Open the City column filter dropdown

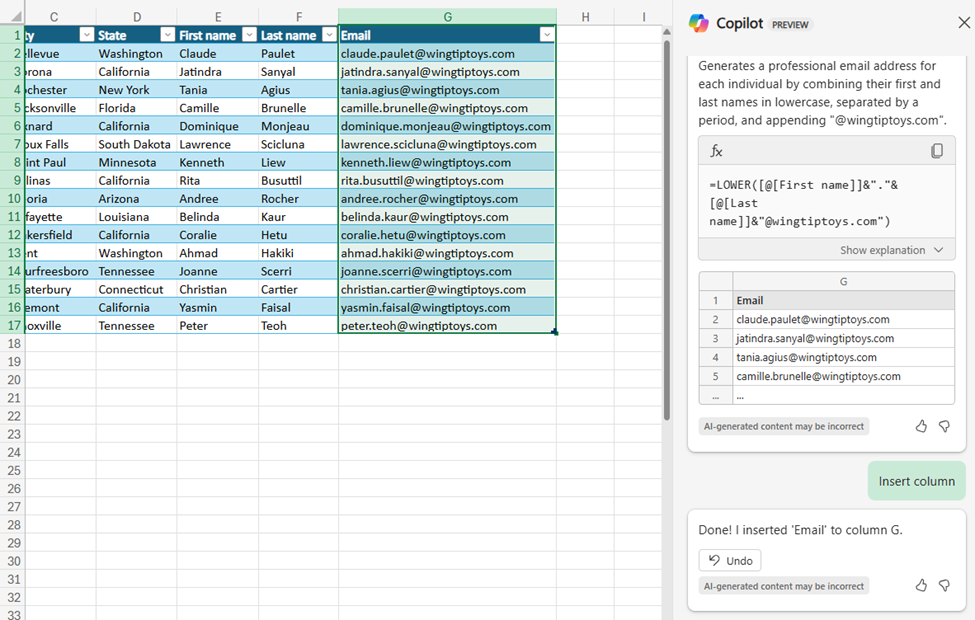coord(86,35)
